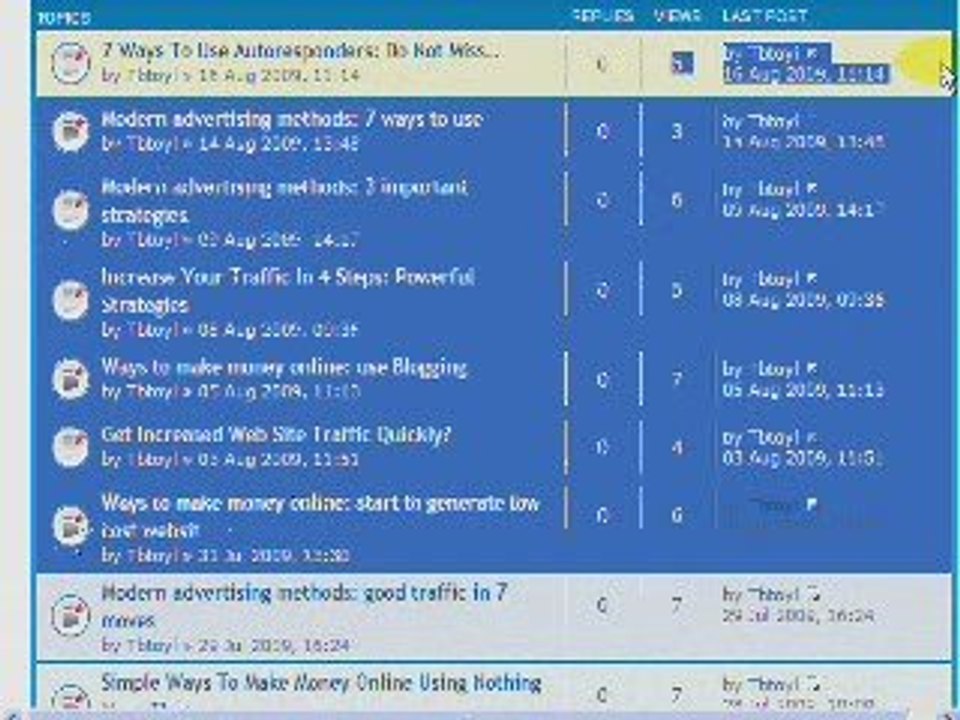Click topic icon beside 'Increase Your Traffic In 4 Steps'
This screenshot has height=720, width=960.
(71, 300)
